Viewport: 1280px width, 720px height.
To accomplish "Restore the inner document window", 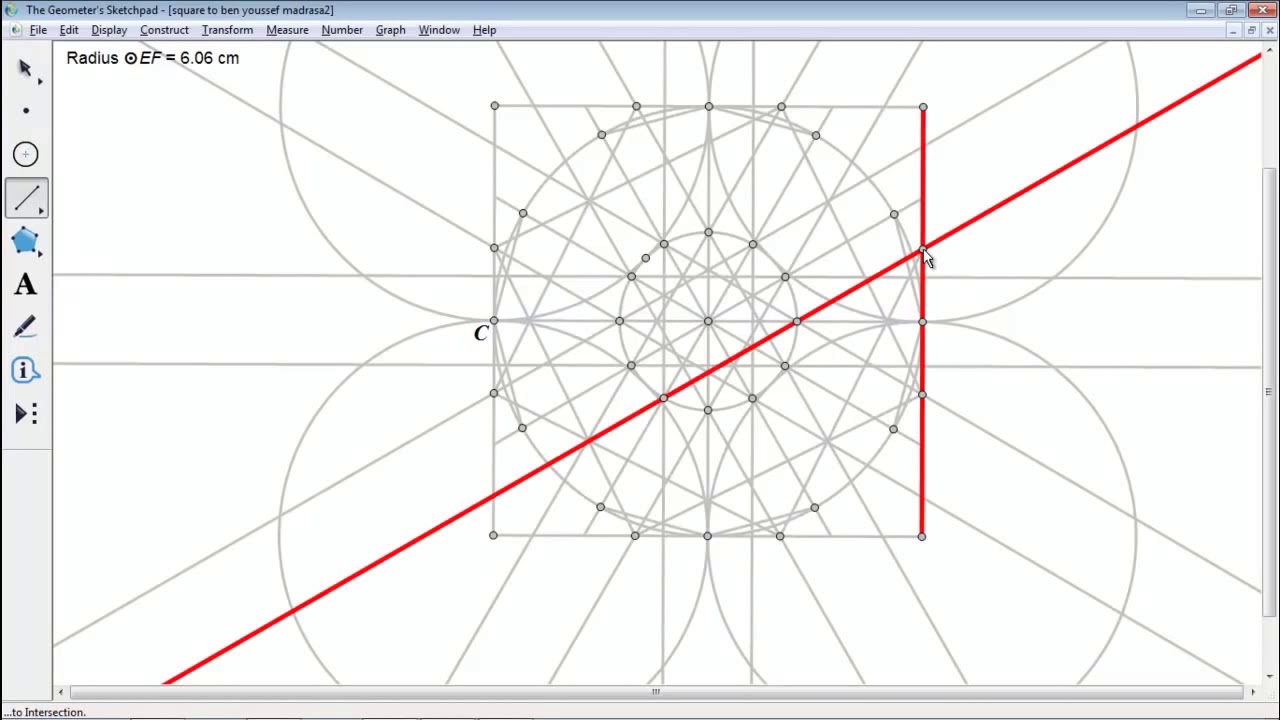I will click(x=1251, y=30).
